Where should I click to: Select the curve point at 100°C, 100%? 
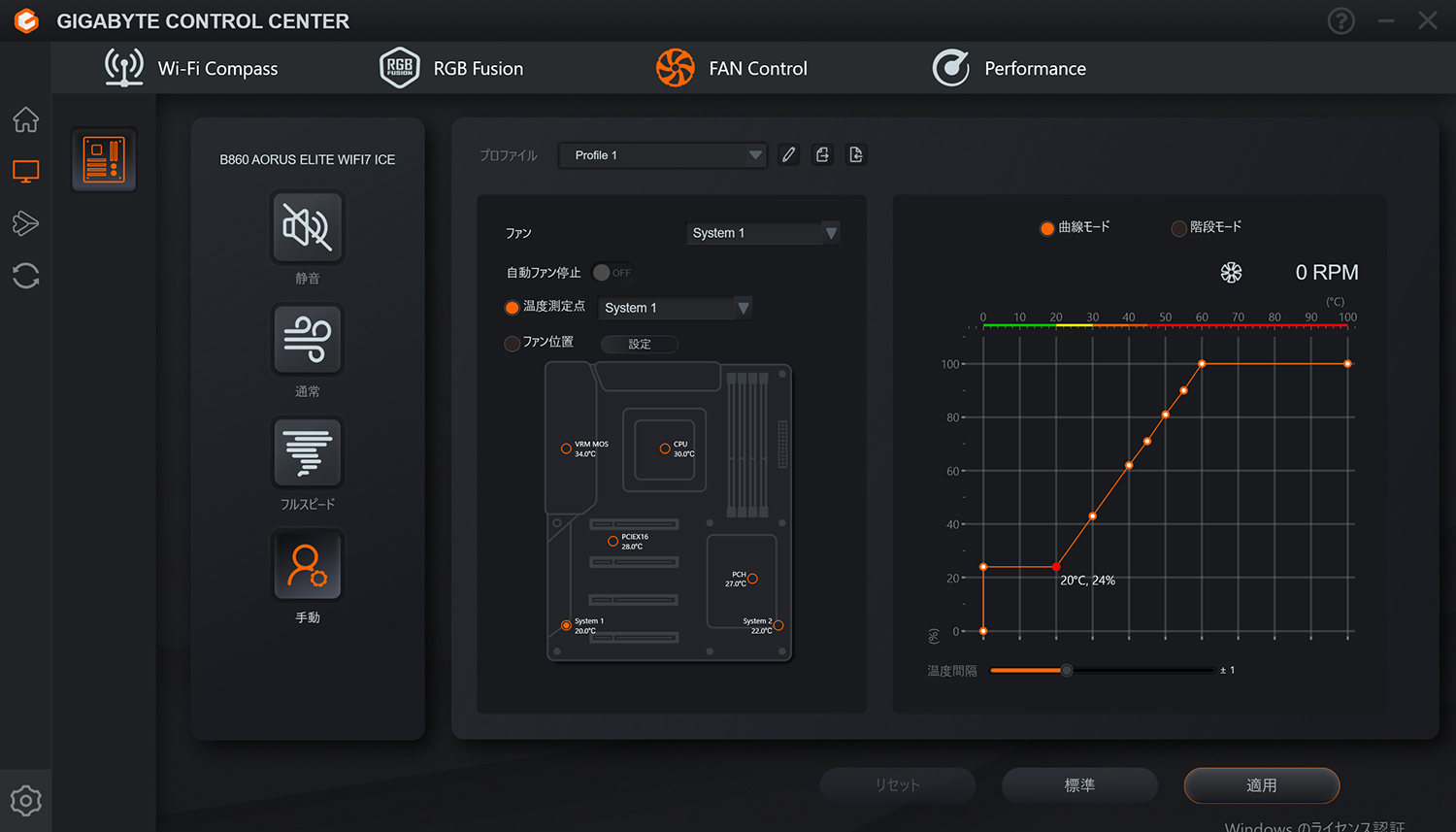(1347, 364)
